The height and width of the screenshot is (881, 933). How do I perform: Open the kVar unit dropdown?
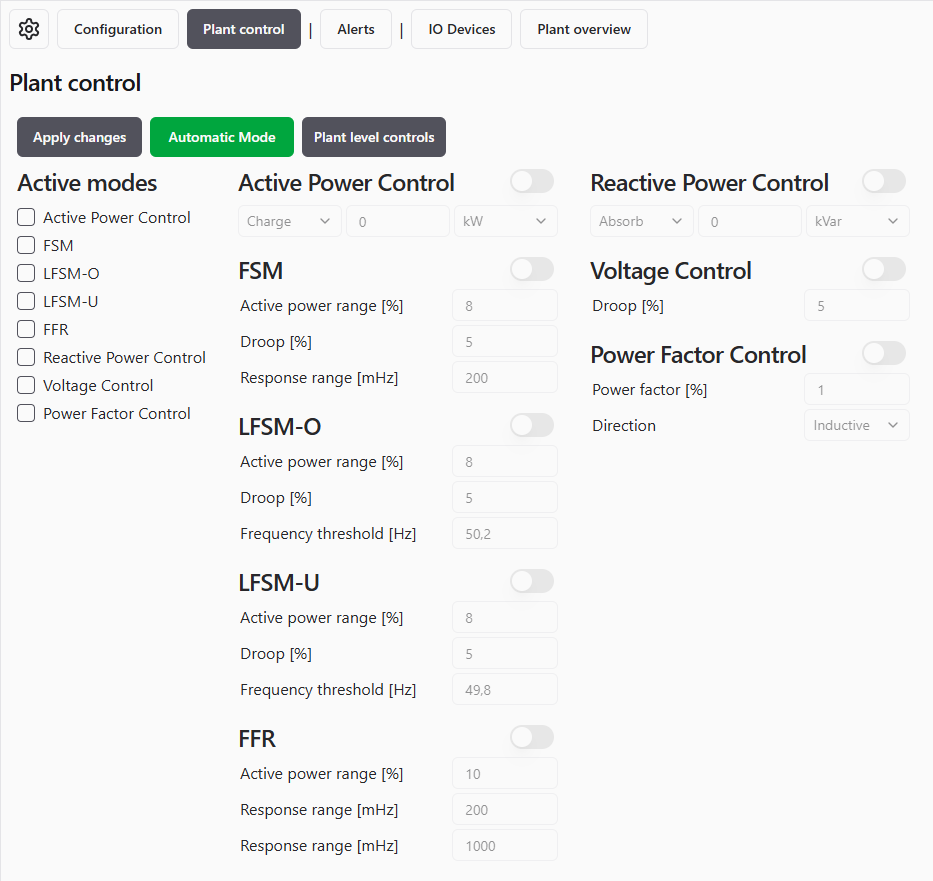(858, 221)
